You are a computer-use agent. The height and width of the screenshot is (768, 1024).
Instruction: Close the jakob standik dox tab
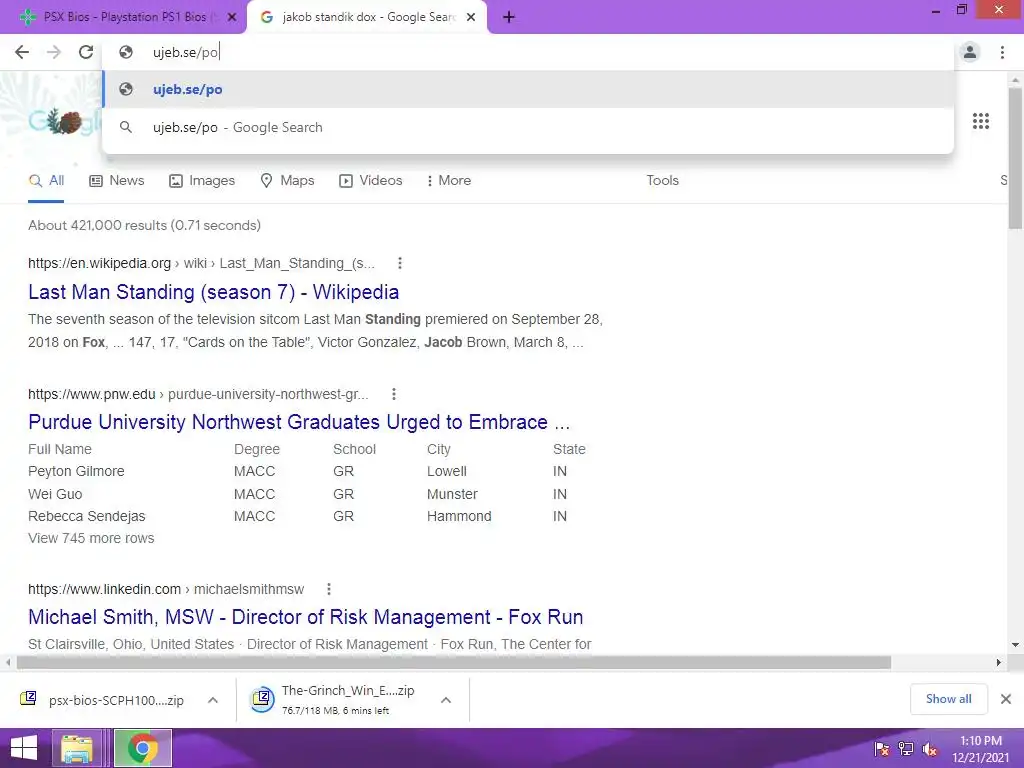(x=471, y=18)
